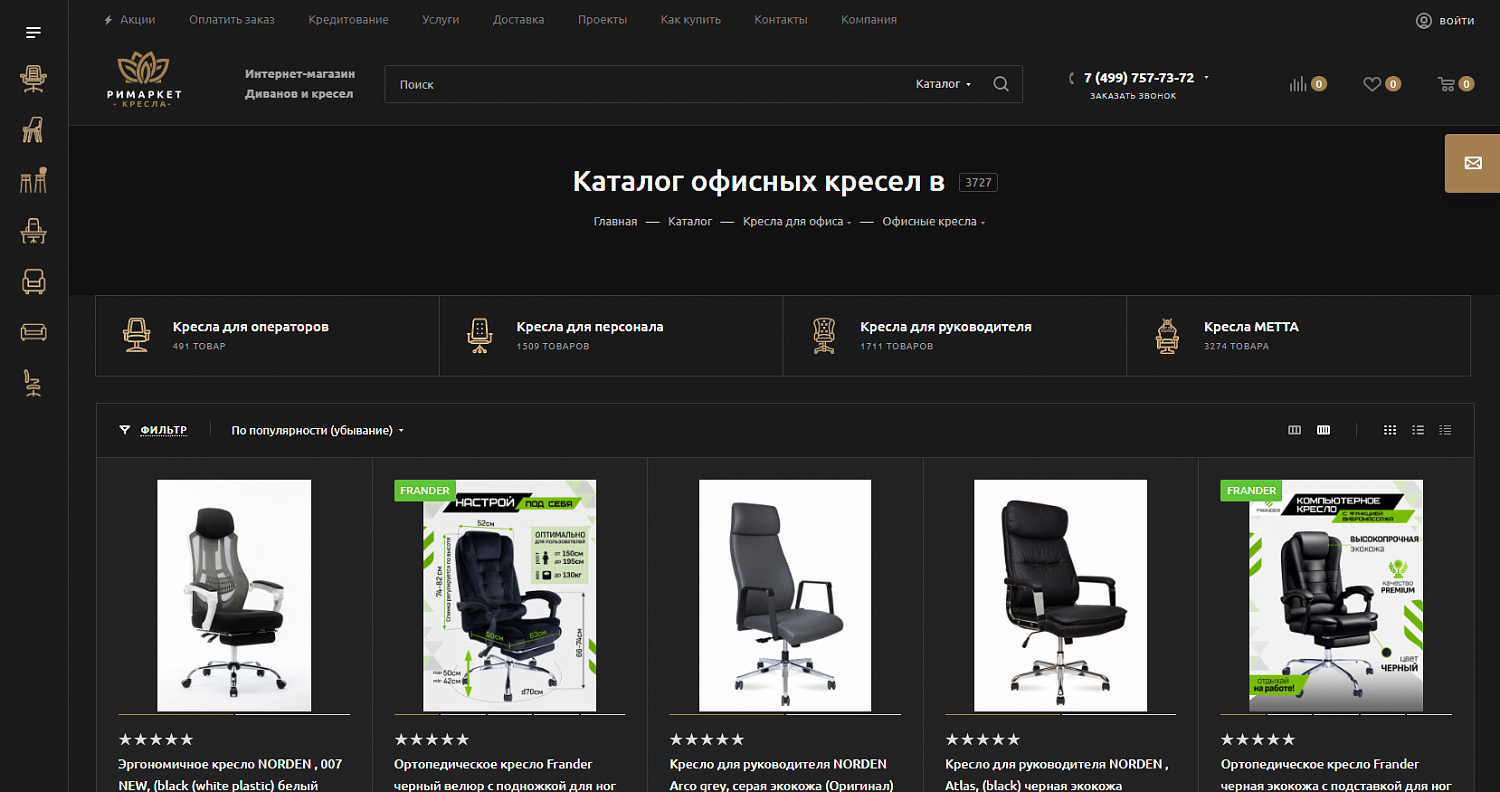This screenshot has height=792, width=1500.
Task: Click the Кресла для операторов tile icon
Action: click(135, 335)
